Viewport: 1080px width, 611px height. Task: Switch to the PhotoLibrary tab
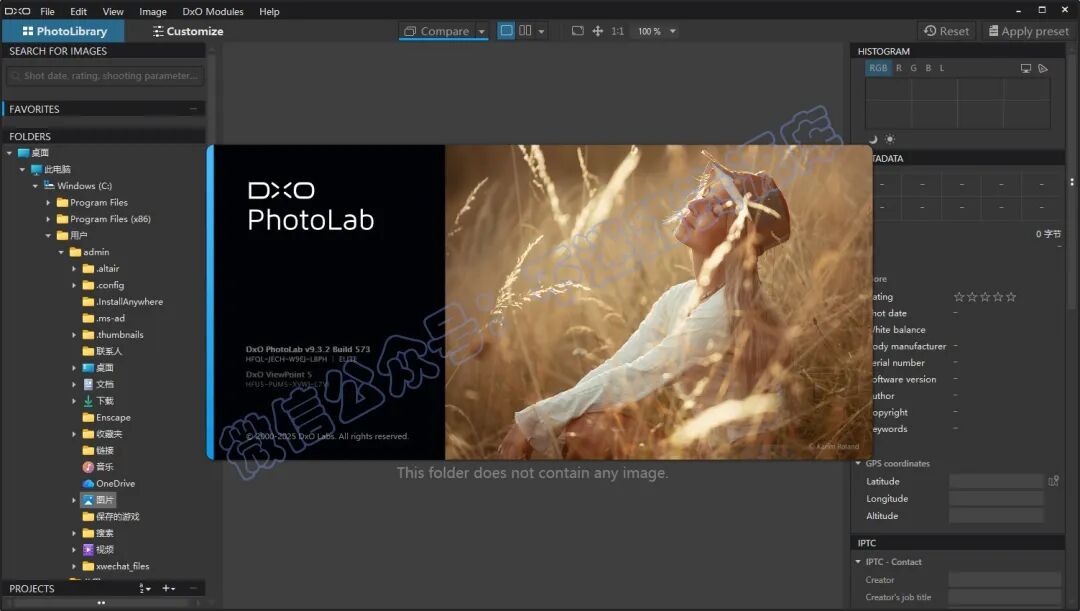(x=64, y=31)
